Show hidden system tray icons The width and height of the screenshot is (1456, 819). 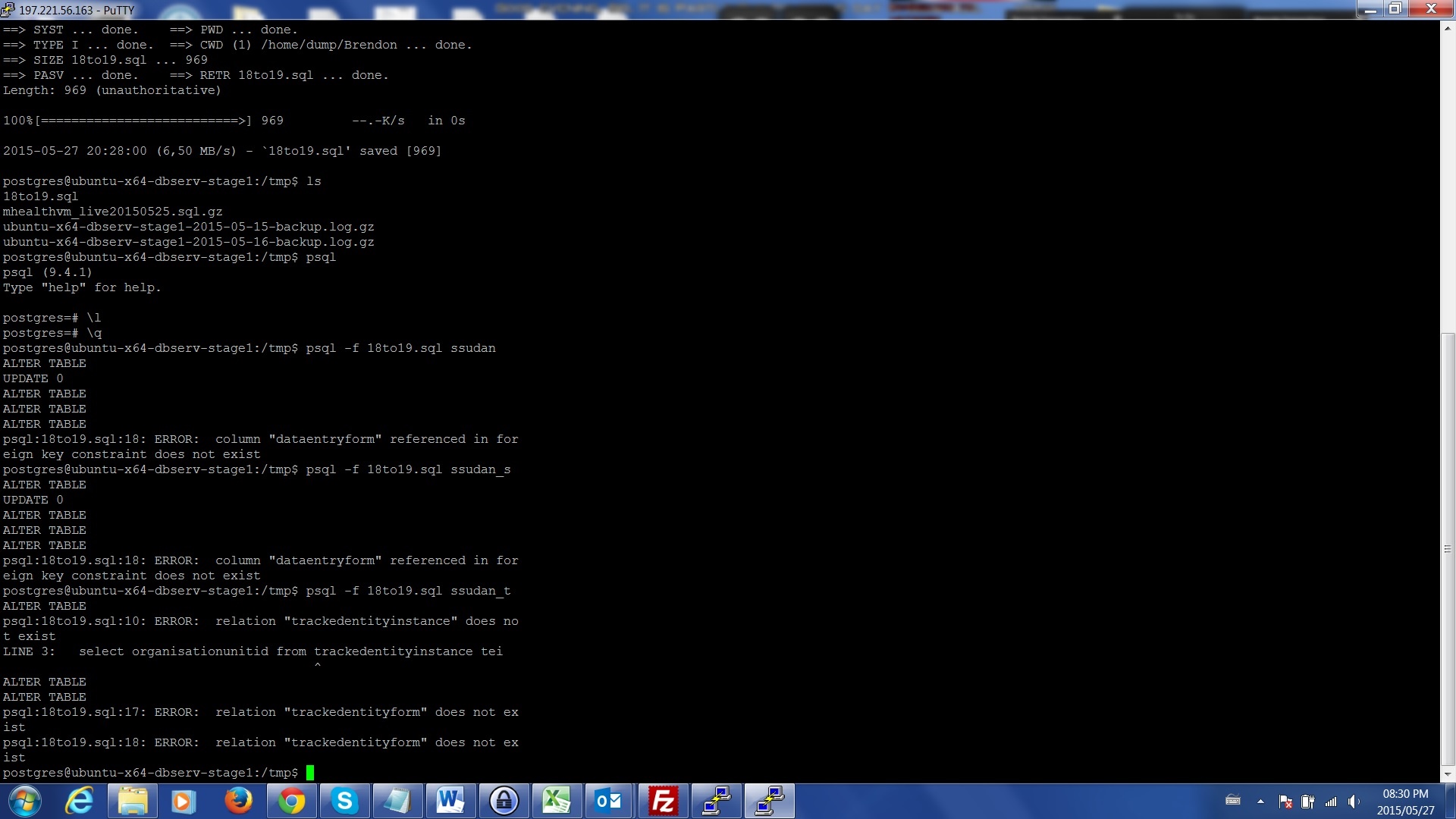[x=1260, y=802]
